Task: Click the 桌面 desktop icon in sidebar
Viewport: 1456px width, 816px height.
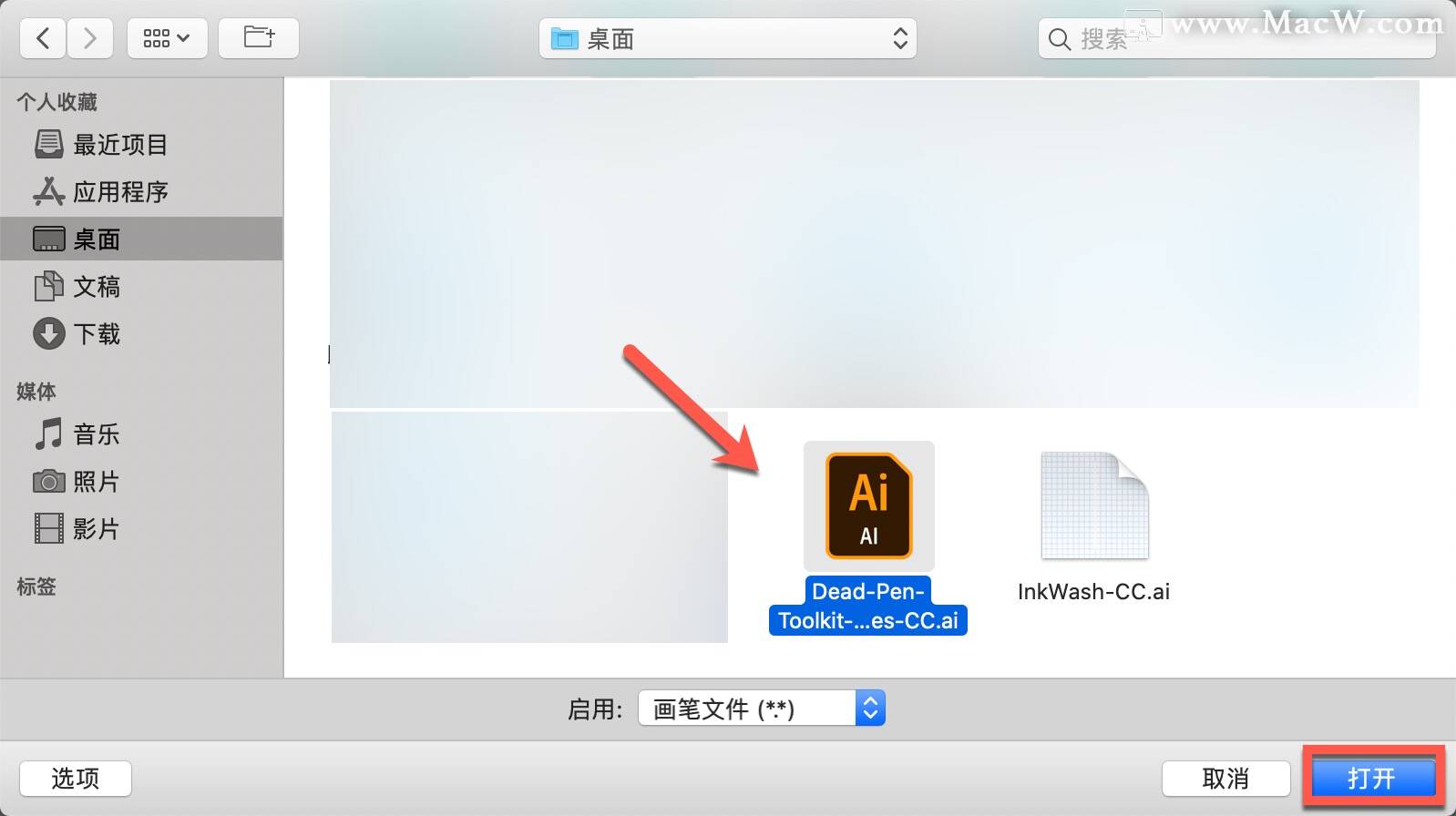Action: (x=49, y=239)
